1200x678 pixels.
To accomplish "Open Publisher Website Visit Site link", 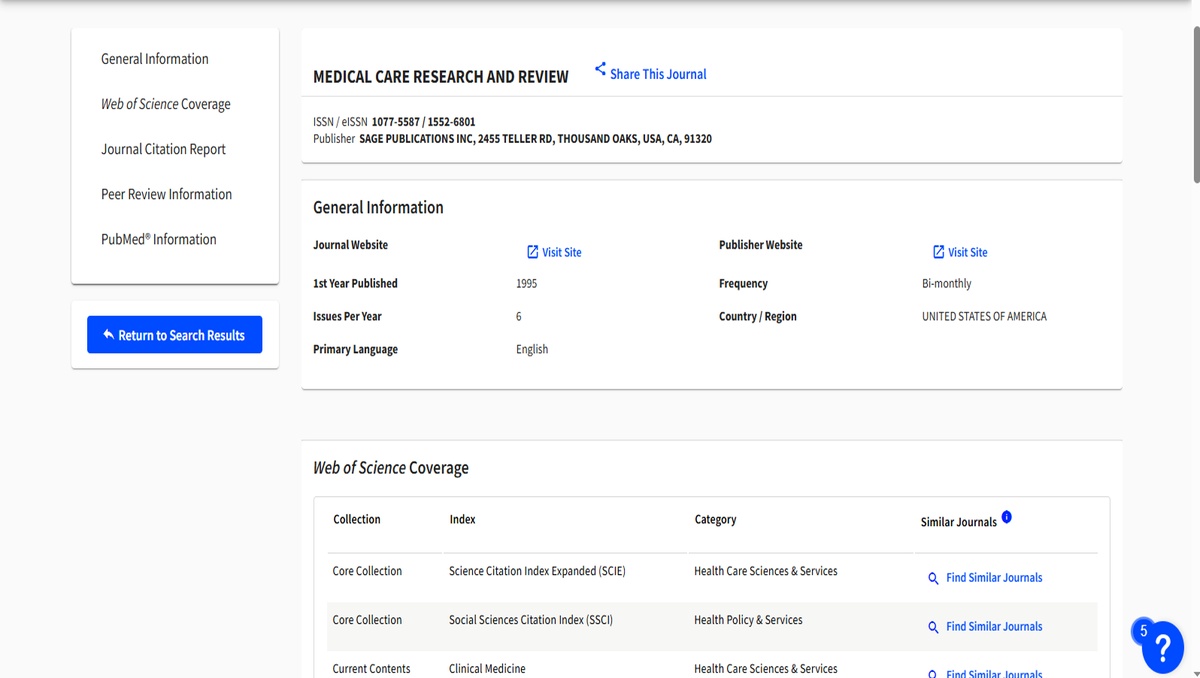I will click(x=967, y=252).
